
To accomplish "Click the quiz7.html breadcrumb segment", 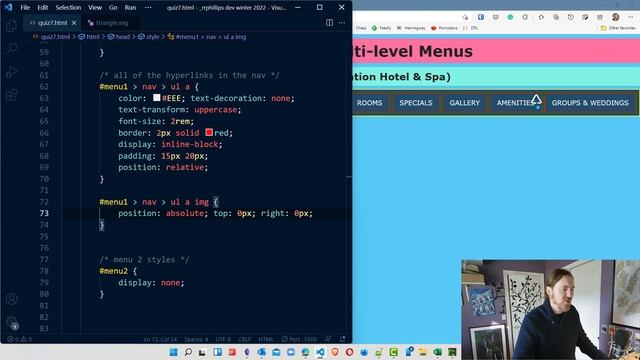I will 51,37.
